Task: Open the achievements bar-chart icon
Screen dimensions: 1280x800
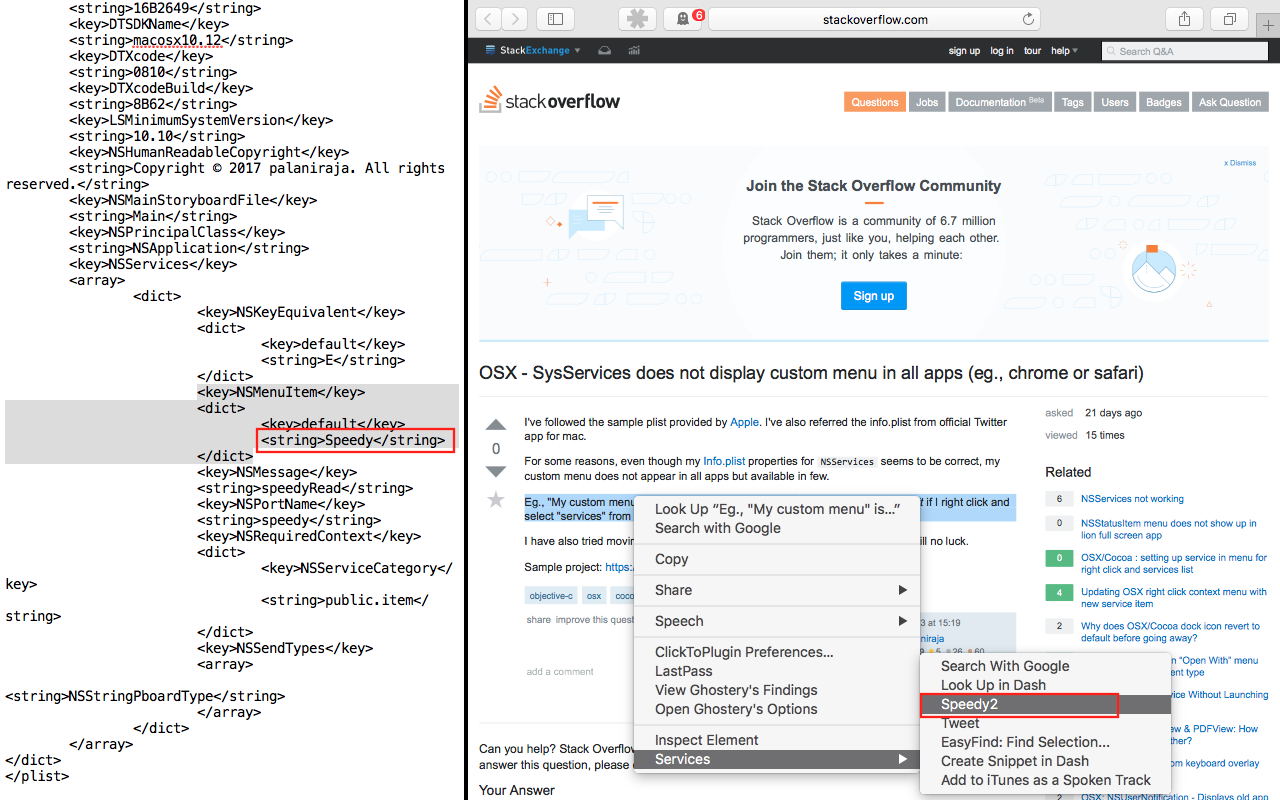Action: point(634,51)
